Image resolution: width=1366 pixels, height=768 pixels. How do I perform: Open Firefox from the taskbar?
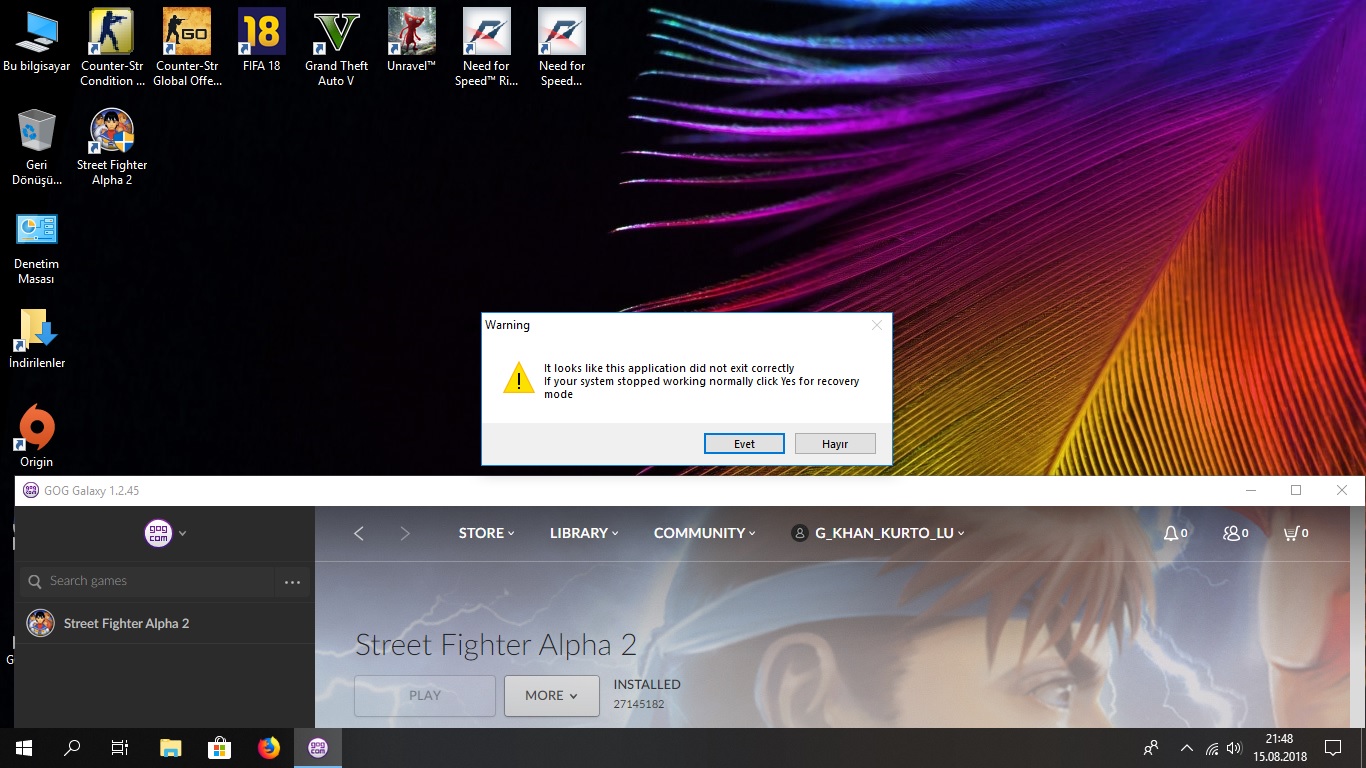click(268, 748)
